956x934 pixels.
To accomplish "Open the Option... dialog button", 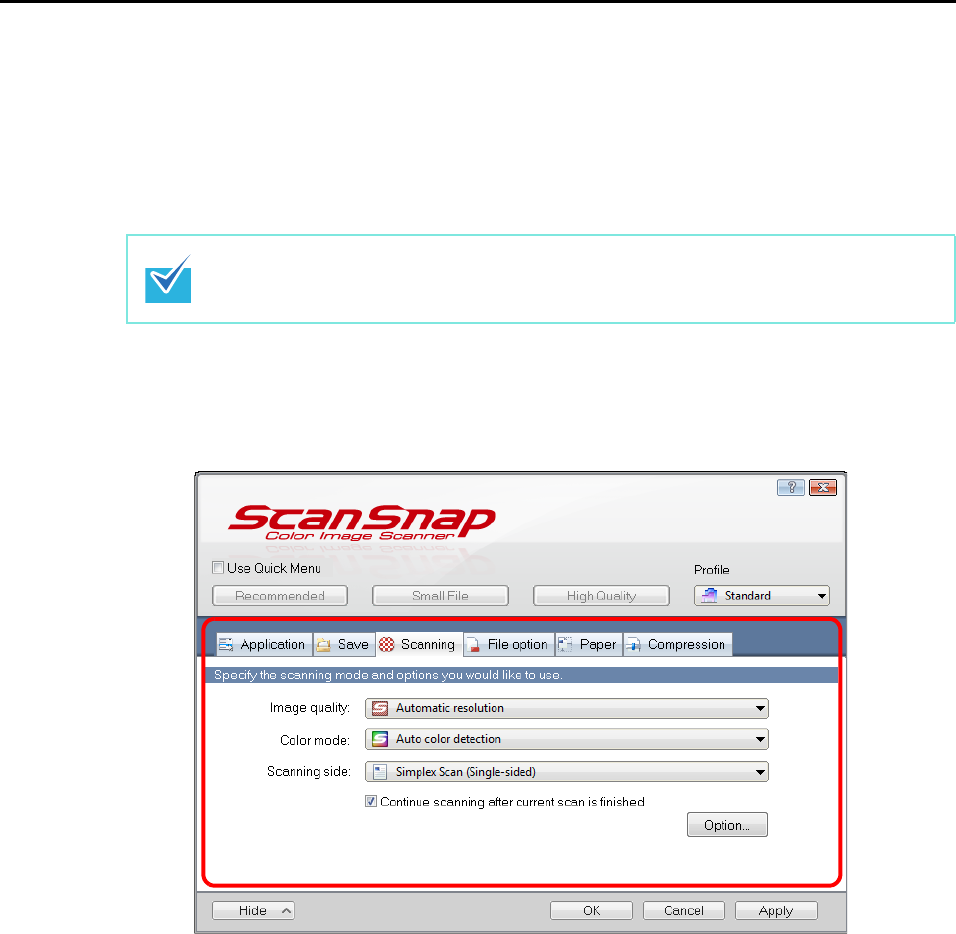I will (727, 825).
